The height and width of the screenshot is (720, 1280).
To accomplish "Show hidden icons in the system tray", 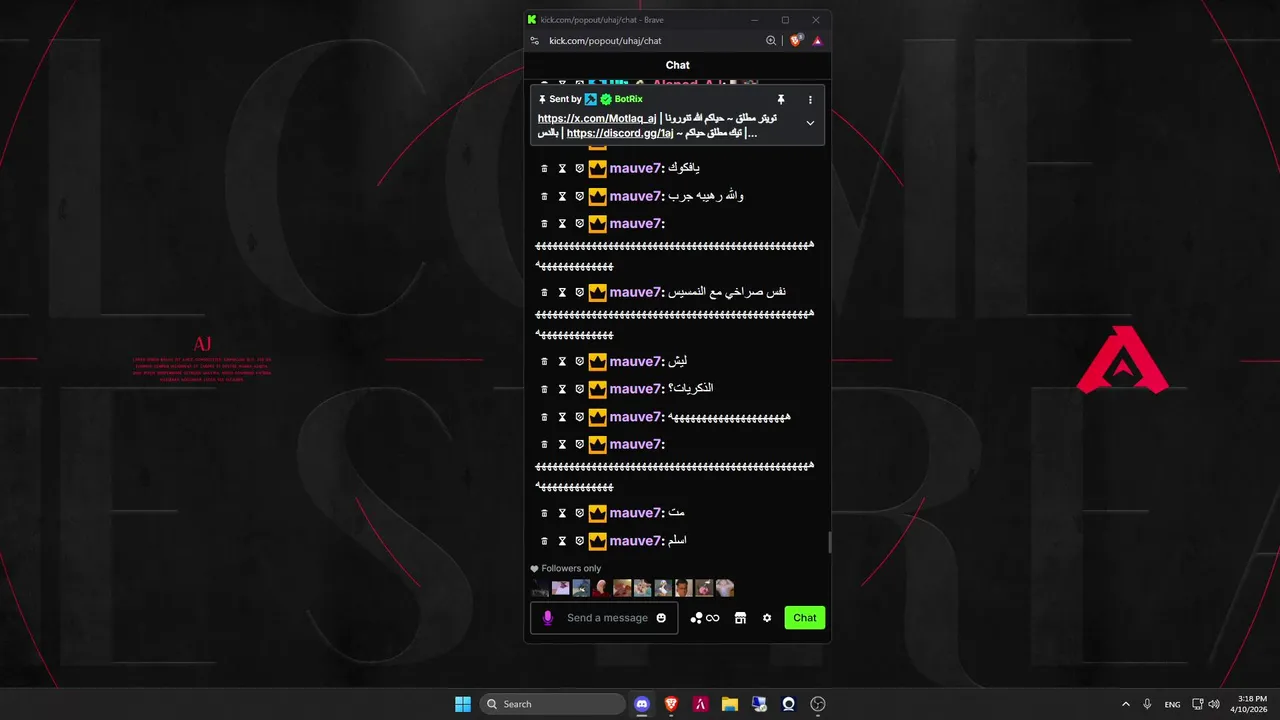I will (x=1126, y=704).
